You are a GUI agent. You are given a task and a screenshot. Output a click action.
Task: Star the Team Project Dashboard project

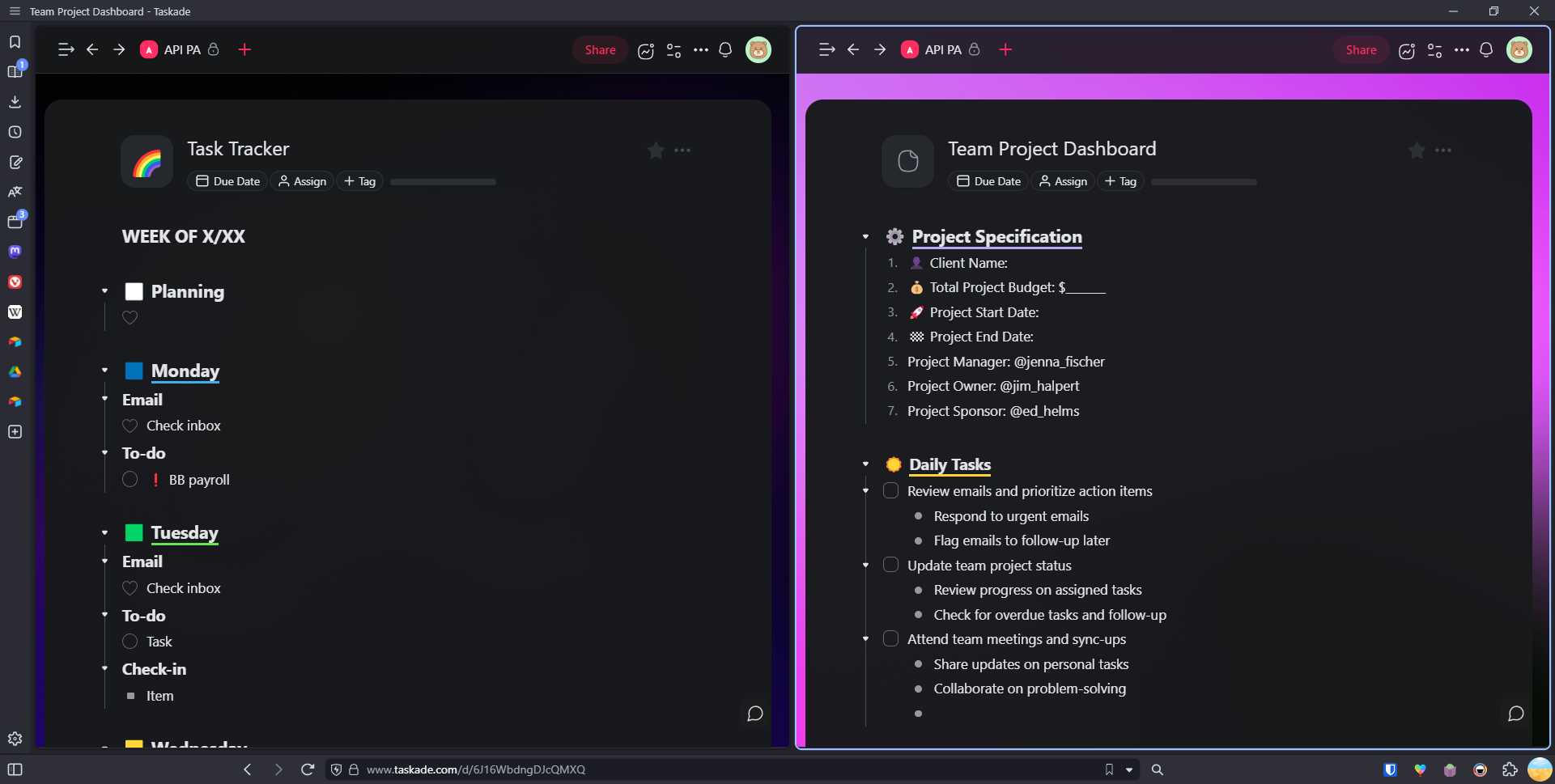(1417, 150)
